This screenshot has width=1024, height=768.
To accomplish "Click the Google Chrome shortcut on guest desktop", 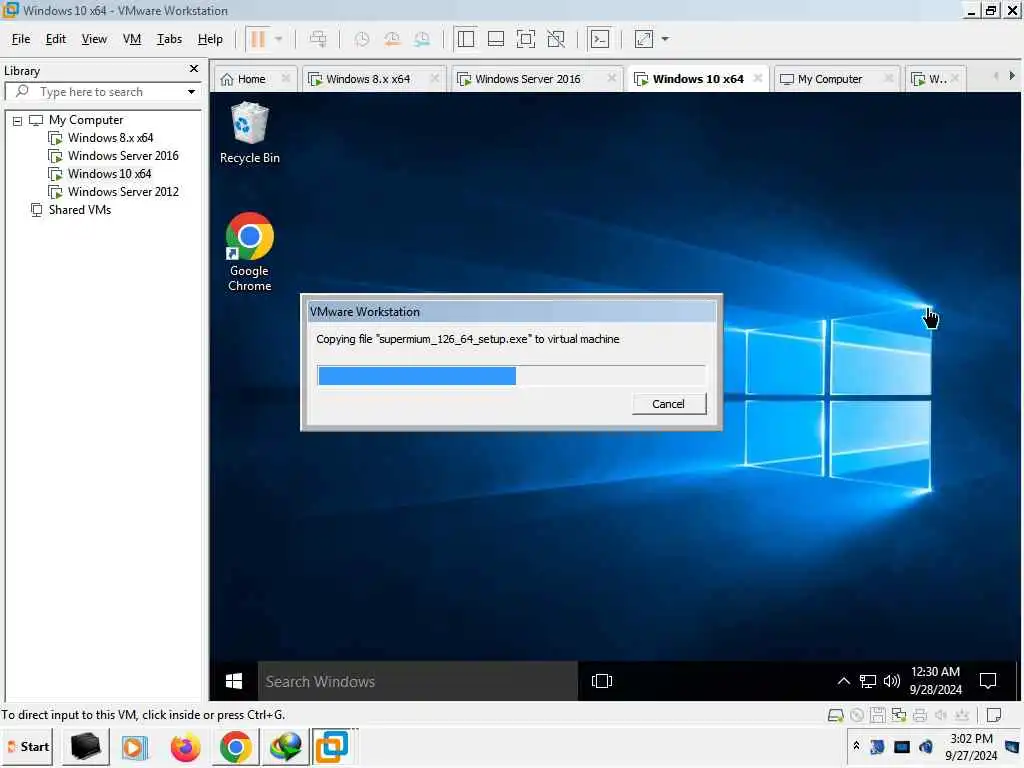I will point(249,252).
